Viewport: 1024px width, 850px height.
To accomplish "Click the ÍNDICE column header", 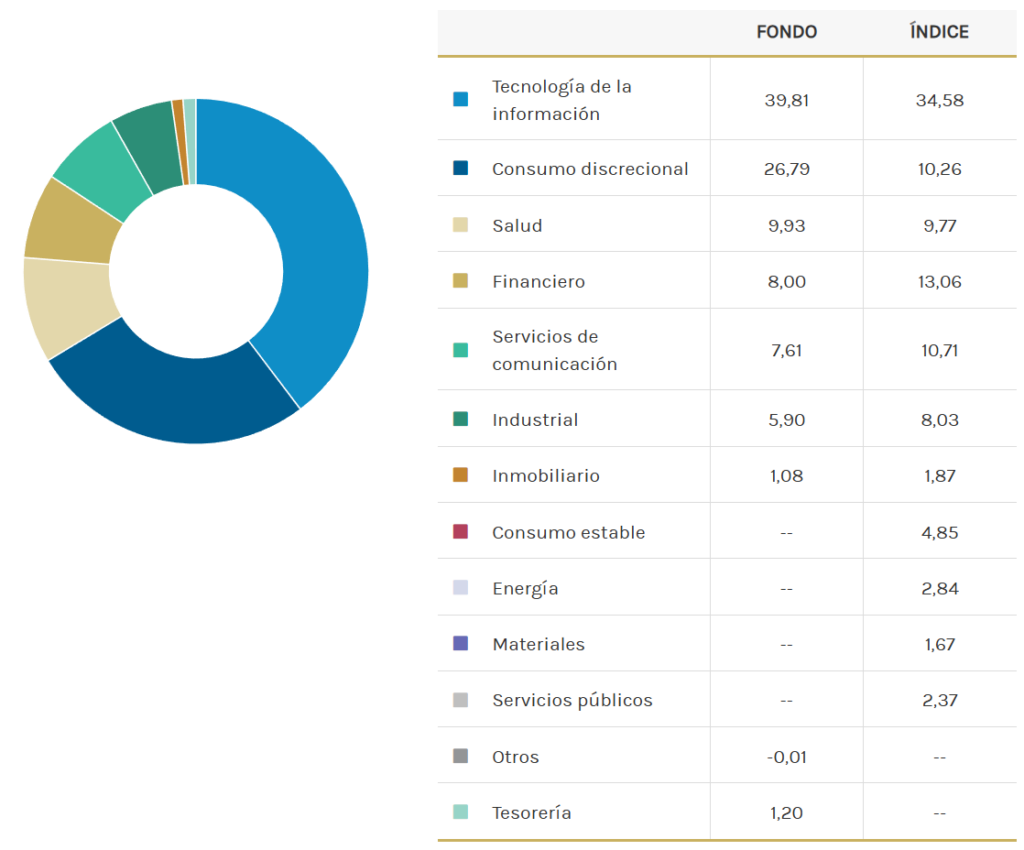I will click(939, 32).
